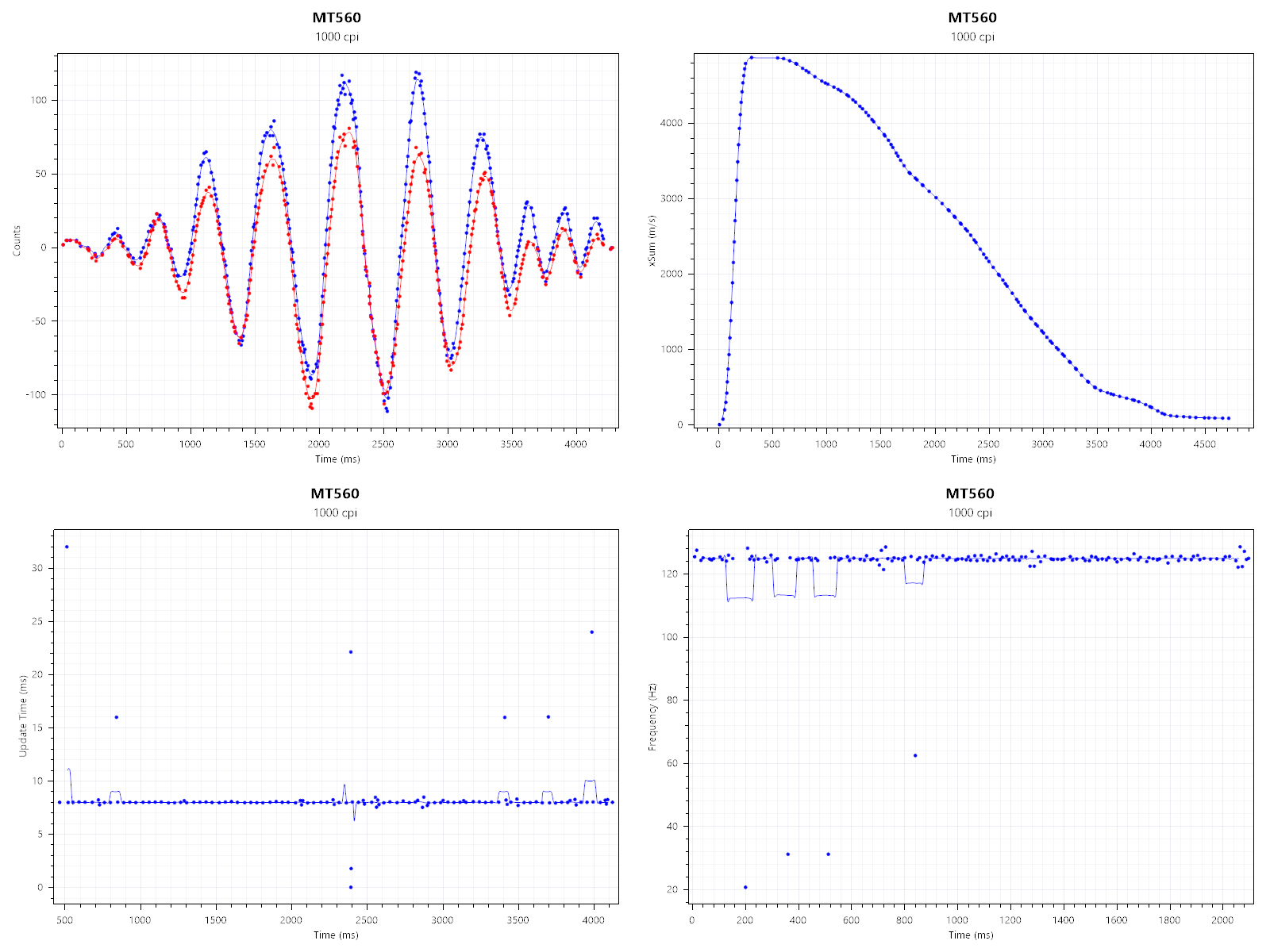
Task: Click the Time (ms) label under xSum chart
Action: 973,459
